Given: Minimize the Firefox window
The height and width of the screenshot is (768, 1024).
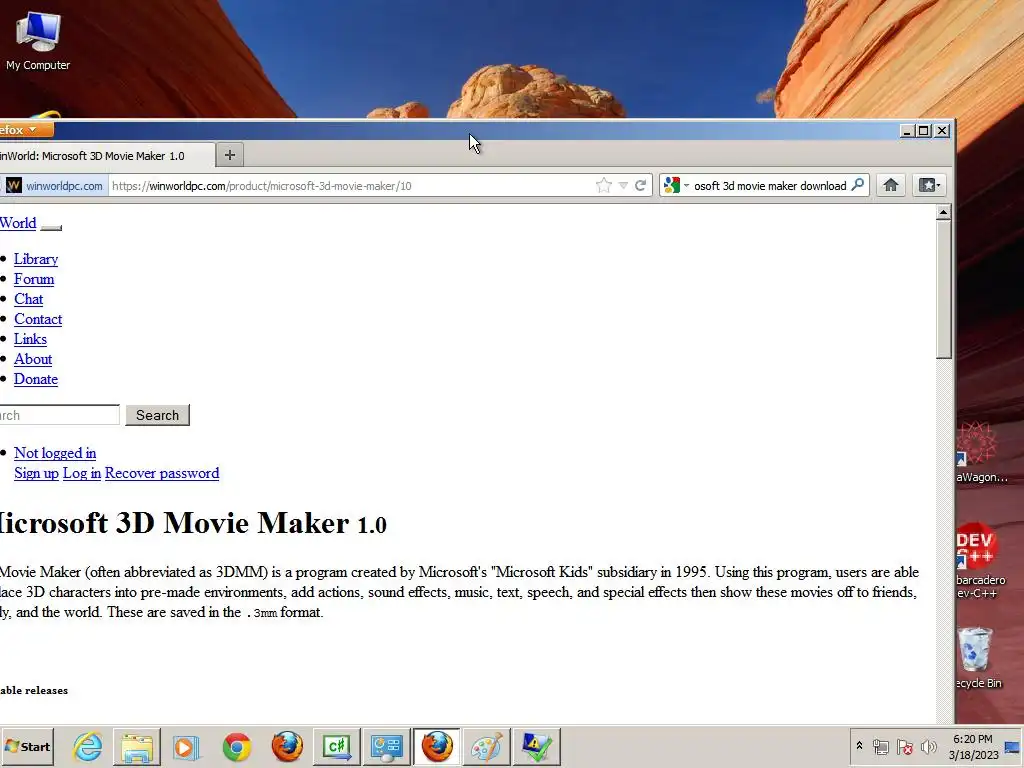Looking at the screenshot, I should pyautogui.click(x=906, y=131).
